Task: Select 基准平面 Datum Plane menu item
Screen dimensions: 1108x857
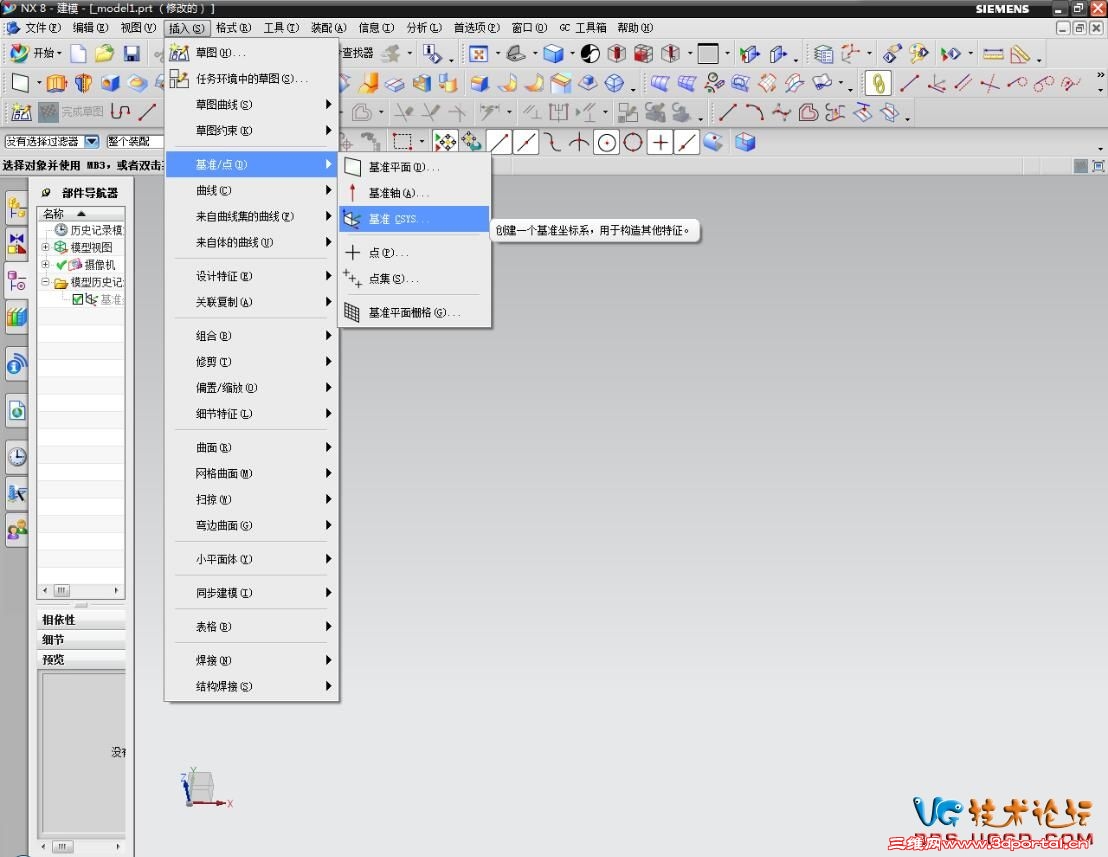Action: (414, 167)
